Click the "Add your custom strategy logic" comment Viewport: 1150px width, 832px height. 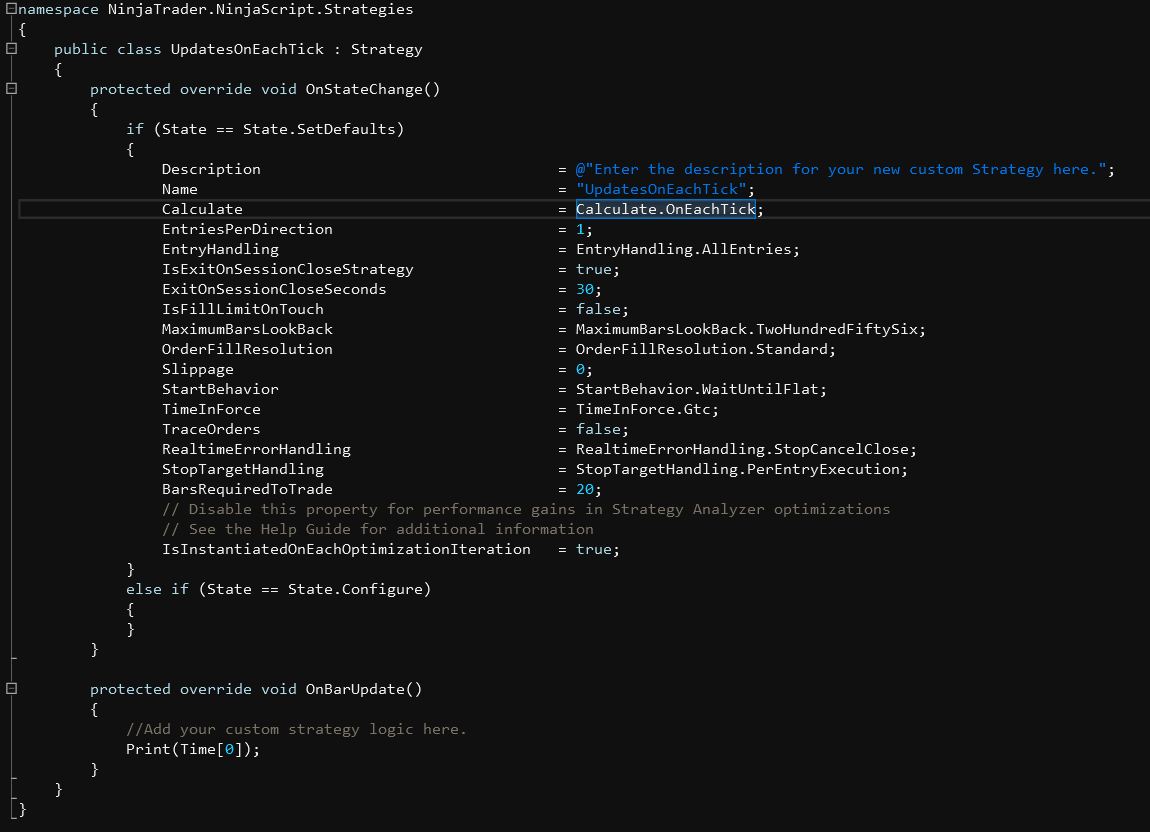(x=304, y=729)
